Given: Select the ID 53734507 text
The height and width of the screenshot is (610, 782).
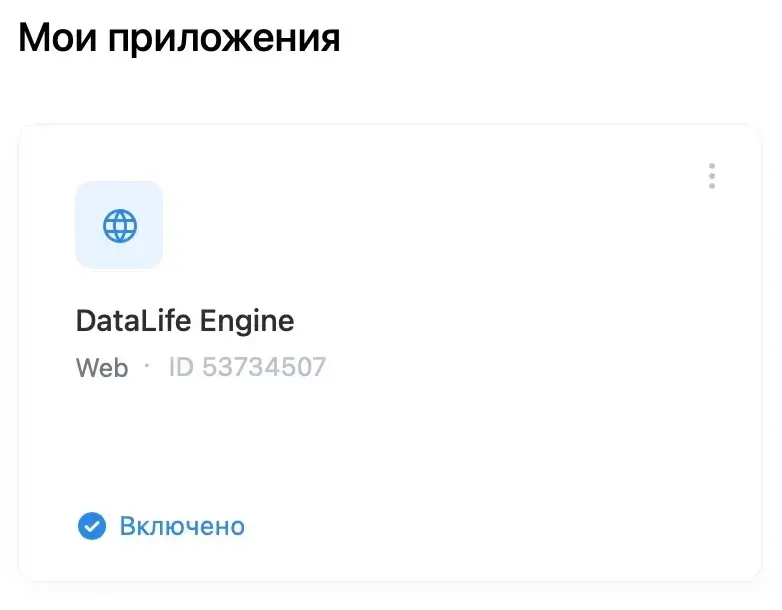Looking at the screenshot, I should point(247,367).
